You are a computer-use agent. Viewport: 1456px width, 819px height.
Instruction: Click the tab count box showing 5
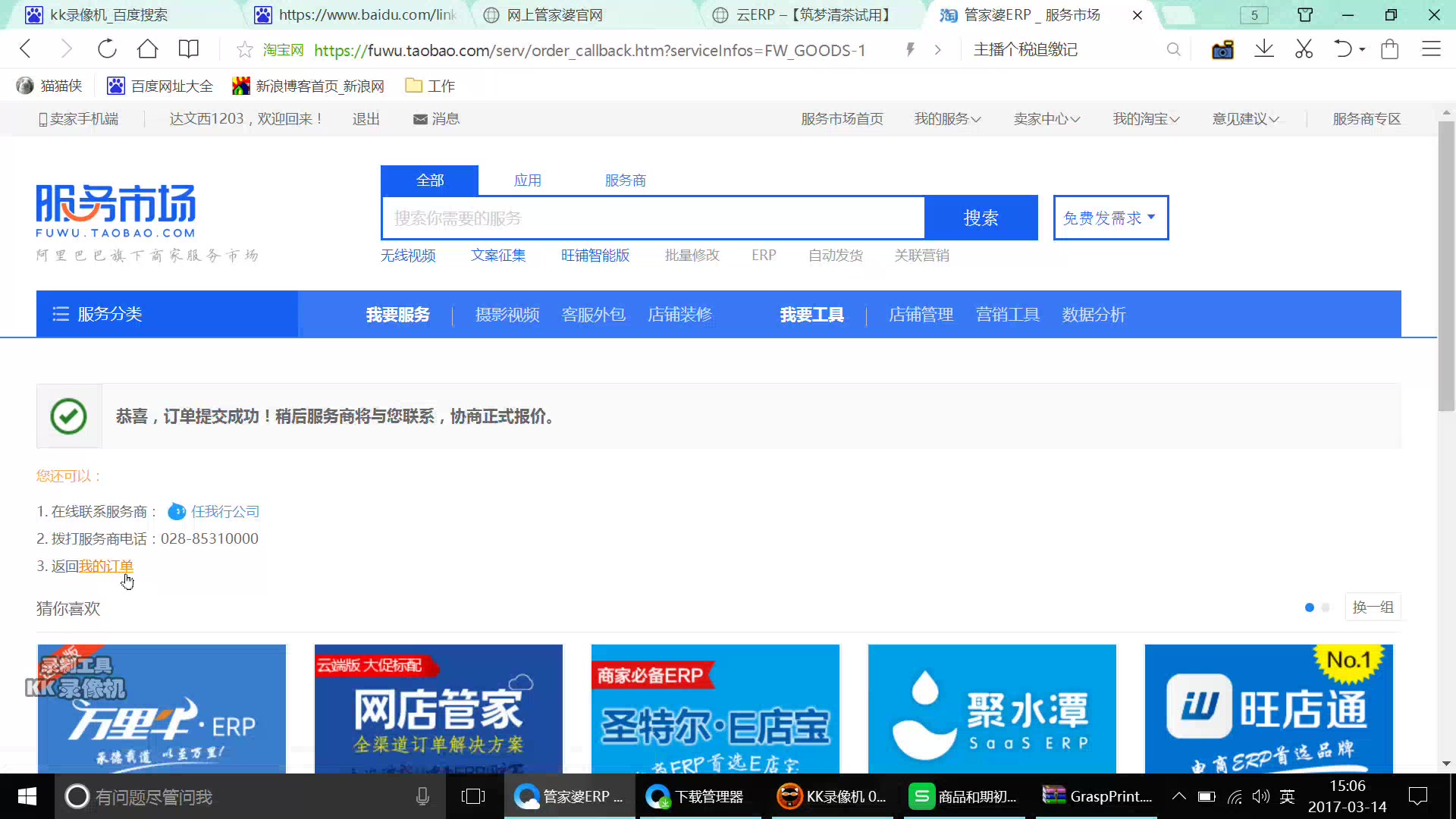click(x=1254, y=15)
